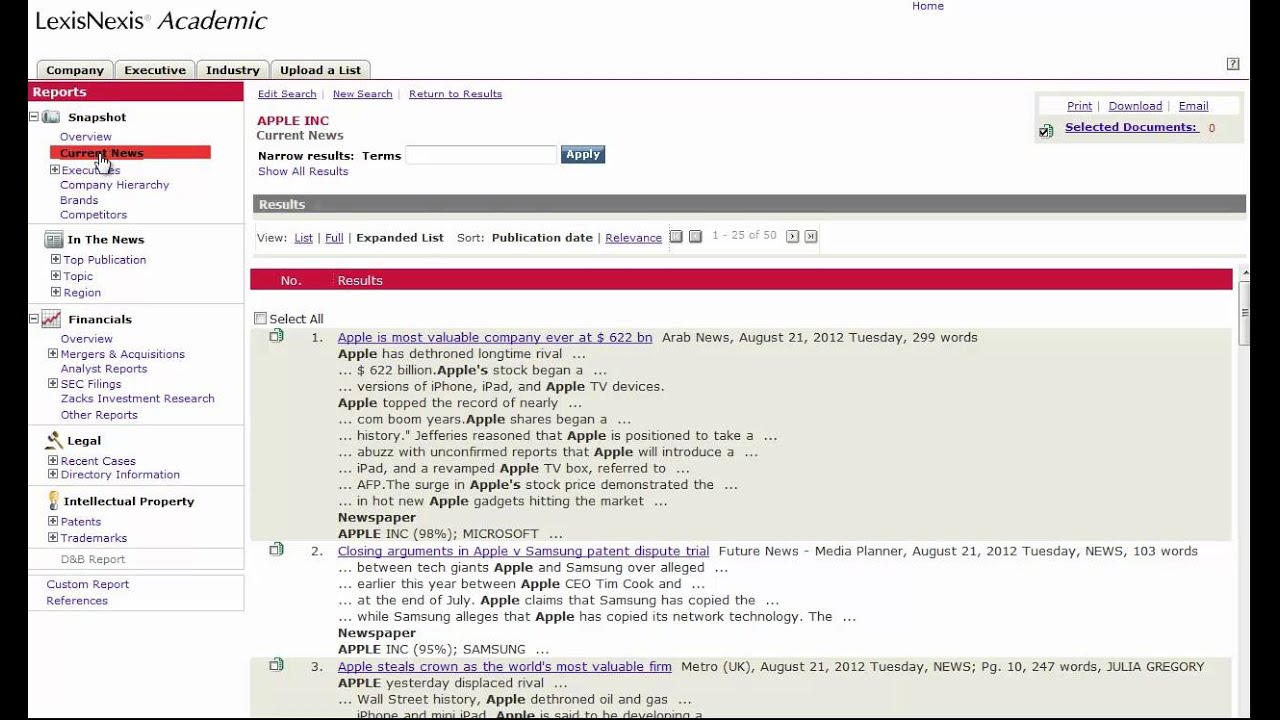Go to next results page arrow
Screen dimensions: 1280x720
point(792,237)
